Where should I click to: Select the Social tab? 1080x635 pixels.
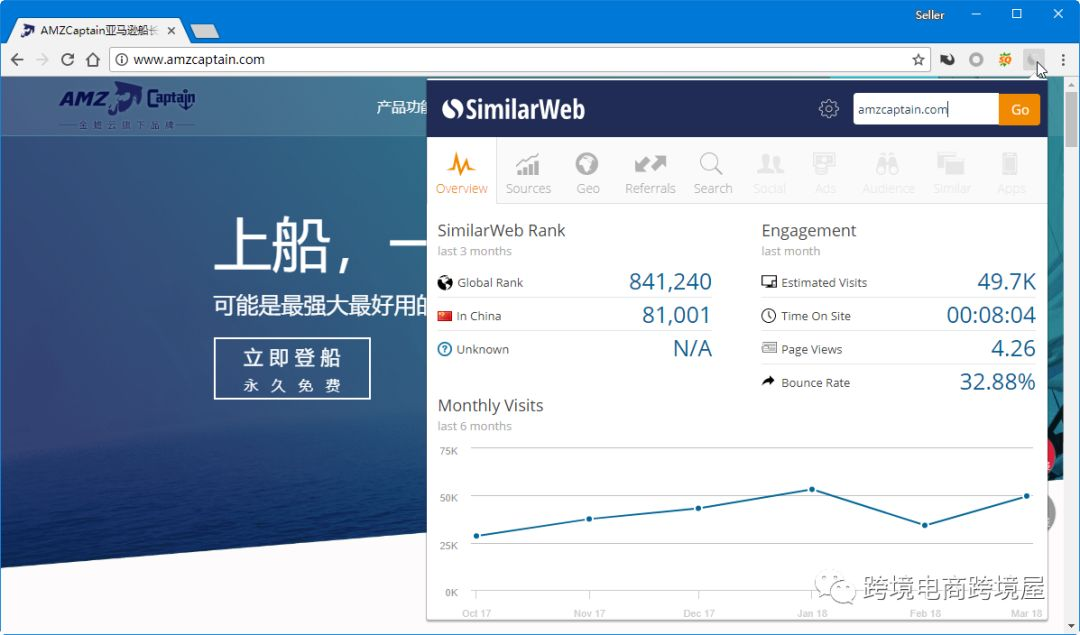coord(769,174)
